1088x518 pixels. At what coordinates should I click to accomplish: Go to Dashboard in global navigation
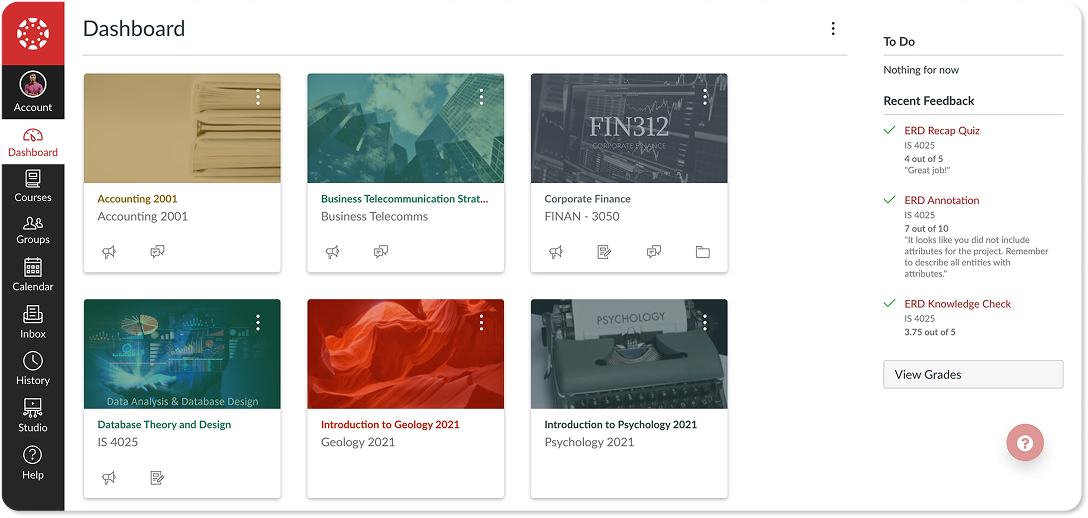pos(33,142)
